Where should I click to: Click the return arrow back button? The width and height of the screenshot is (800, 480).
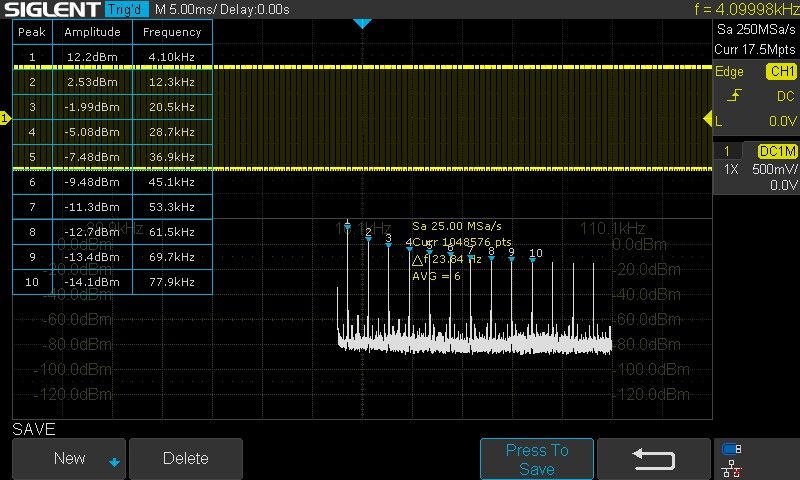[x=654, y=459]
